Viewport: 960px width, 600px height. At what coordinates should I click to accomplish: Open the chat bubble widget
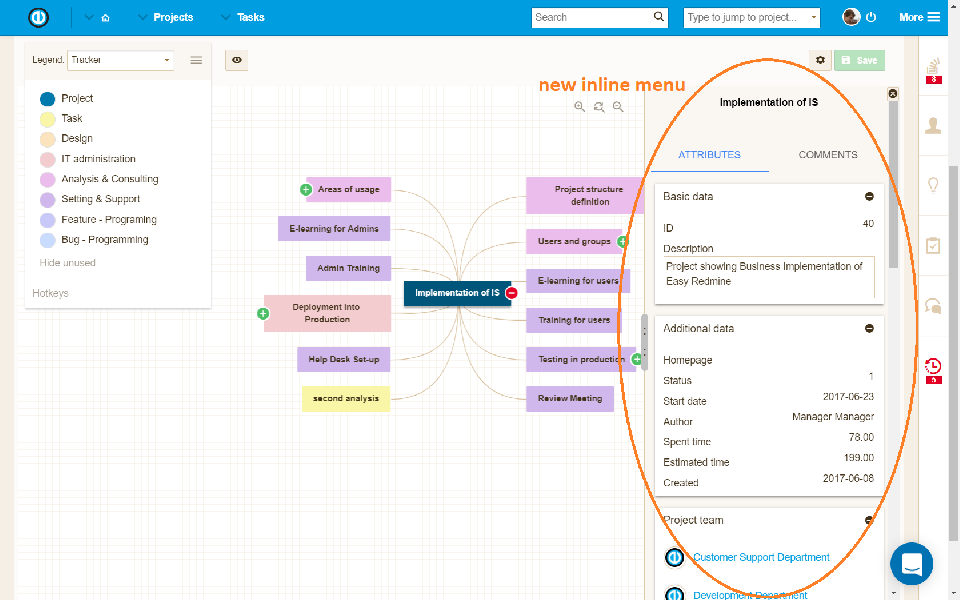[911, 564]
